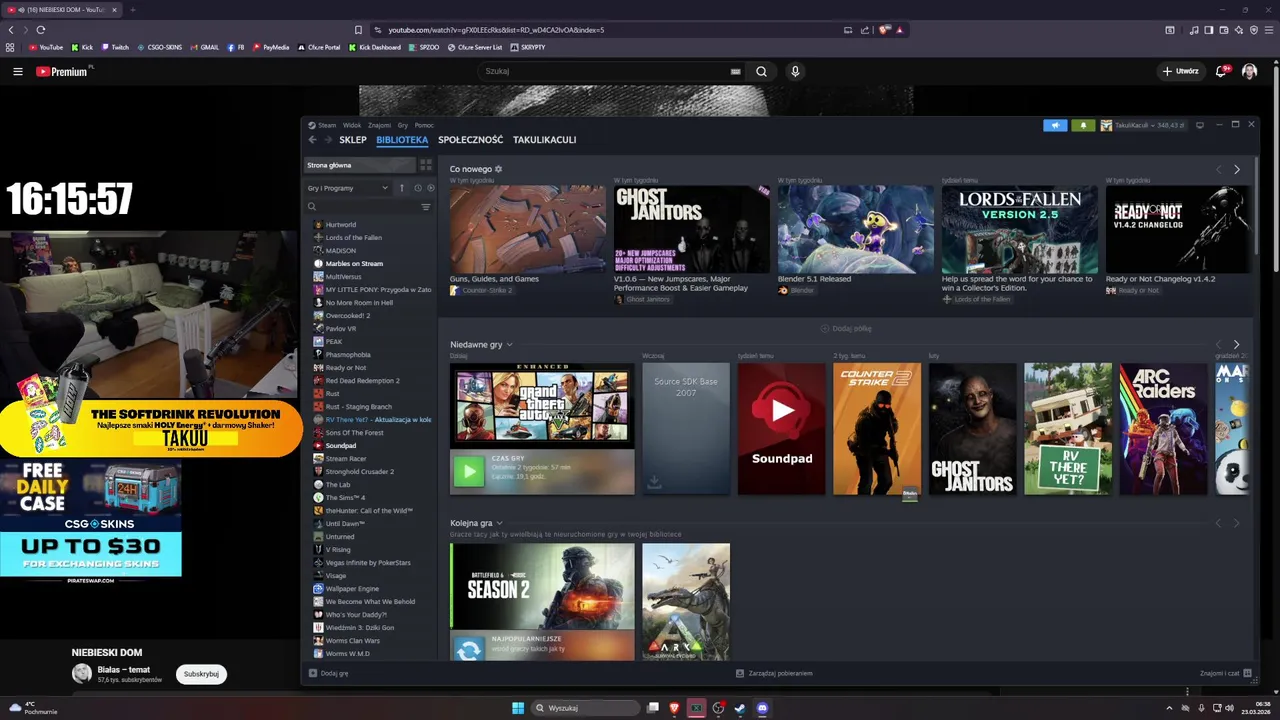The height and width of the screenshot is (720, 1280).
Task: Open Znajomi menu in Steam
Action: click(380, 125)
